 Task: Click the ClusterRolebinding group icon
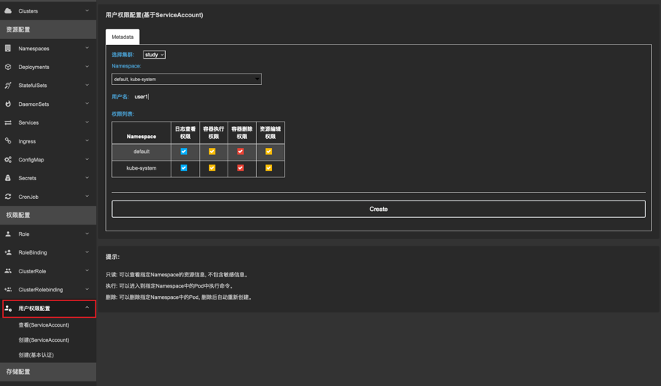click(x=8, y=290)
